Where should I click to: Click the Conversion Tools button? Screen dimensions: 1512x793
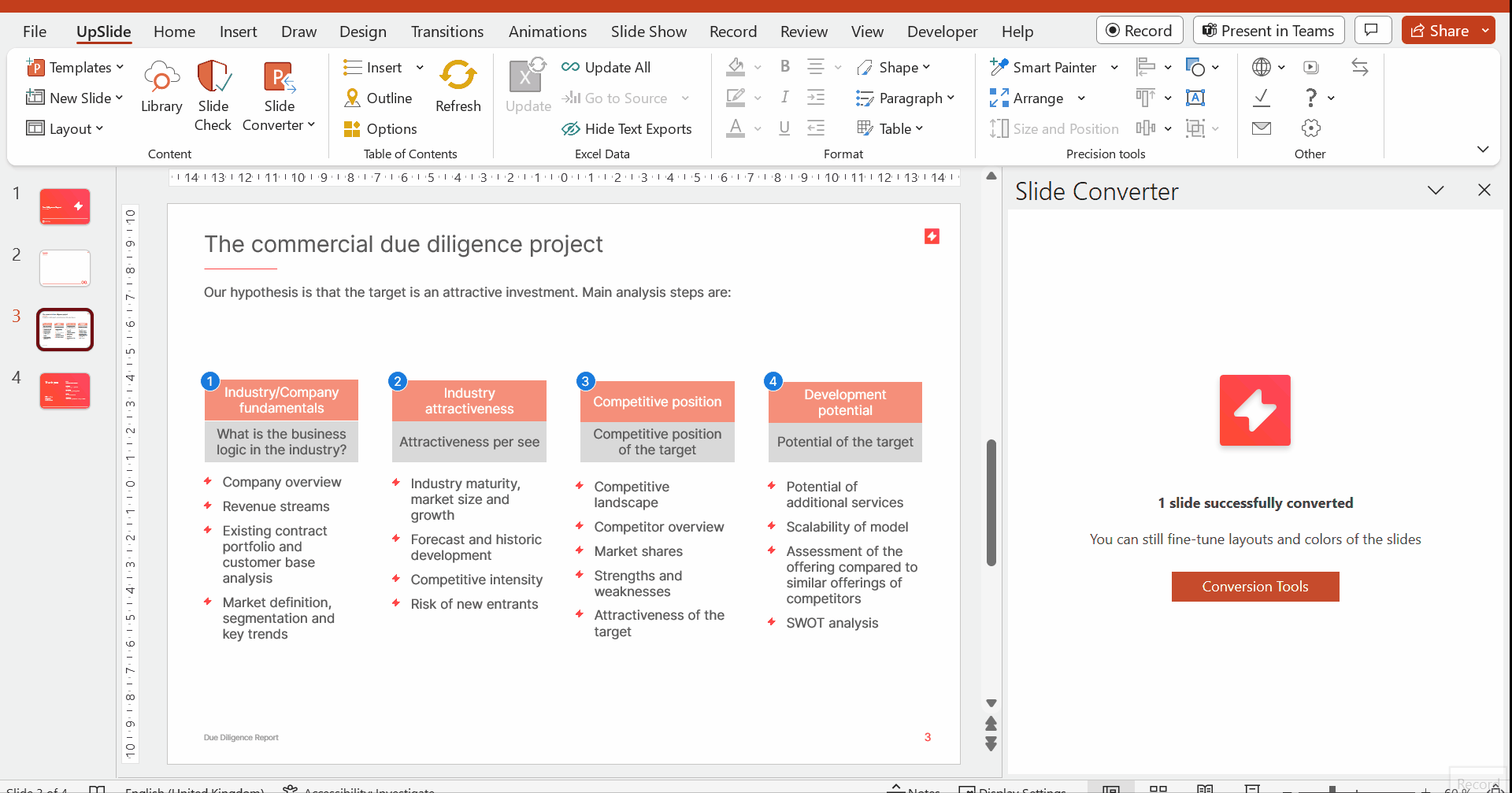[1254, 587]
